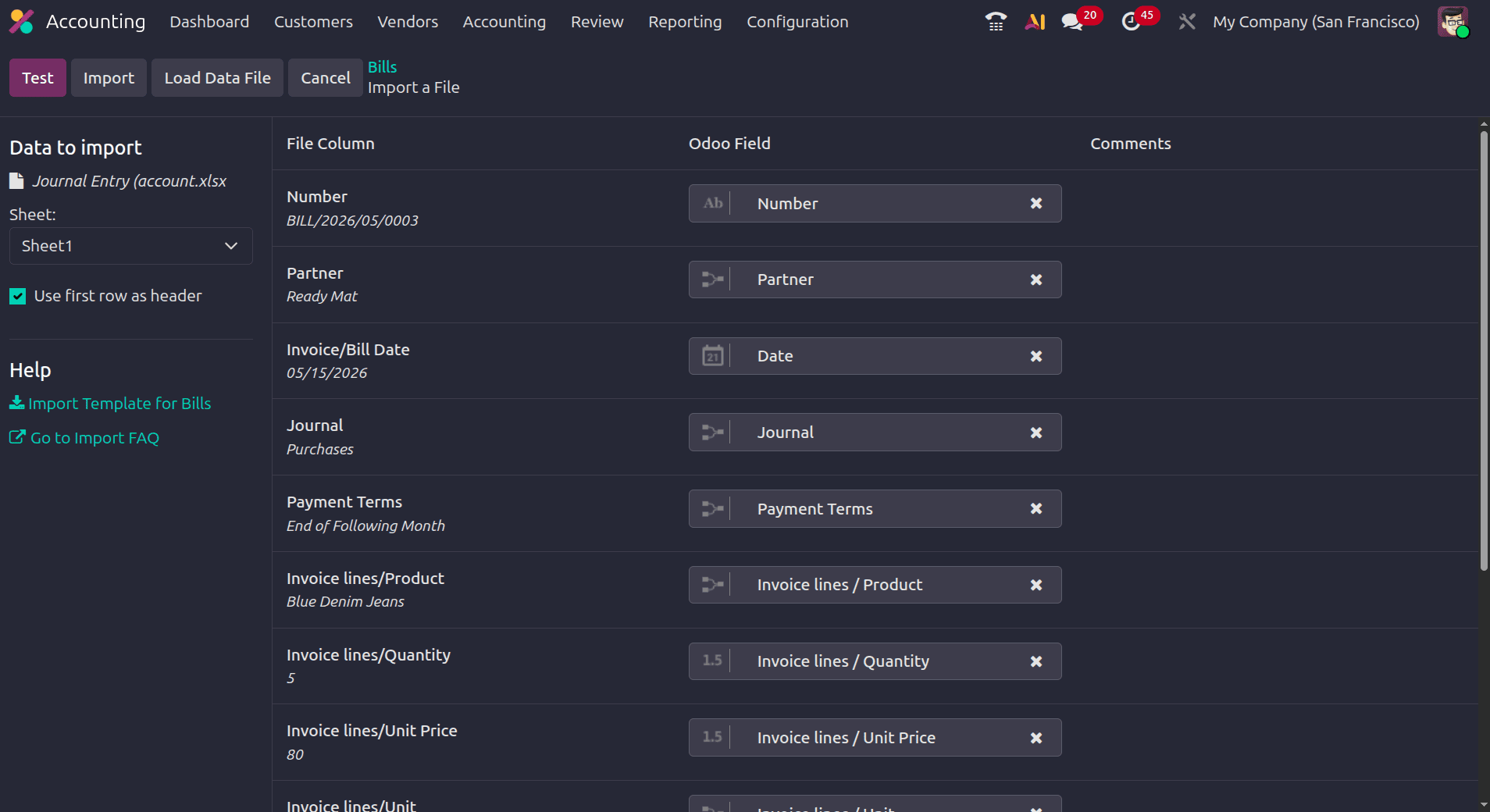Click the Blue Denim Jeans sample value
Screen dimensions: 1490x812
[x=345, y=602]
